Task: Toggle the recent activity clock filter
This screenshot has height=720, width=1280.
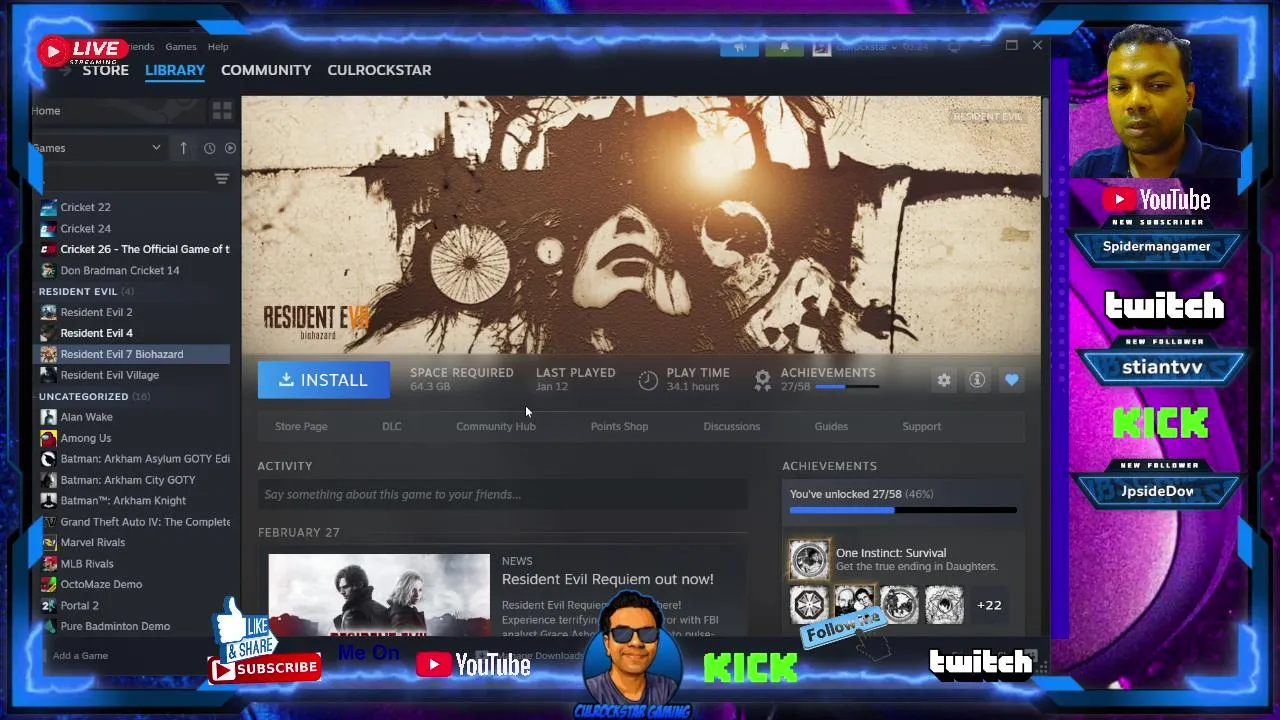Action: coord(209,148)
